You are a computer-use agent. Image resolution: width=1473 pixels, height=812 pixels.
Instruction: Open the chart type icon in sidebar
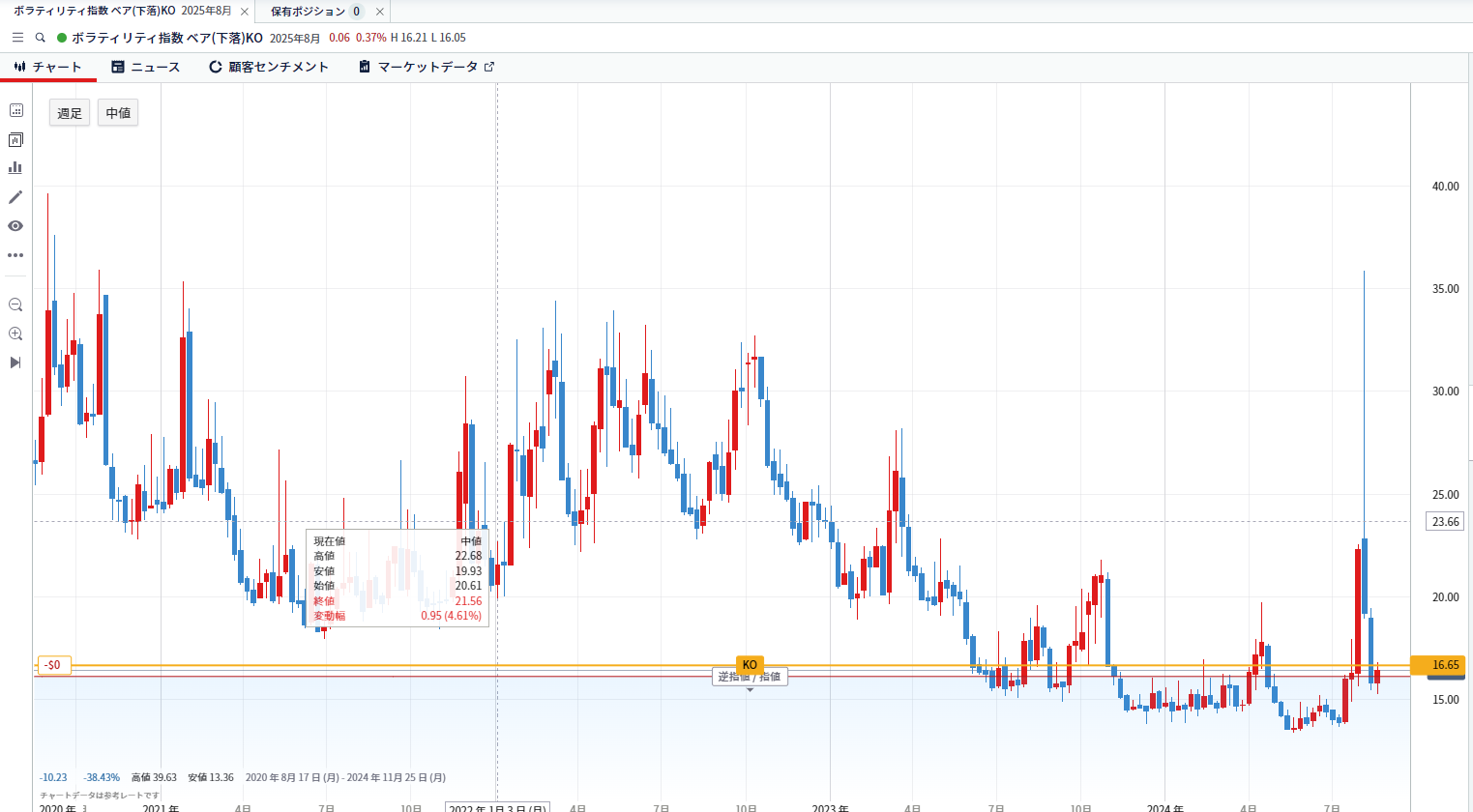15,140
